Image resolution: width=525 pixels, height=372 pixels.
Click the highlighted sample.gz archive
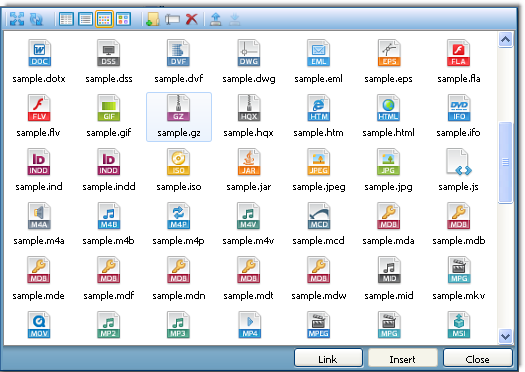[x=179, y=117]
